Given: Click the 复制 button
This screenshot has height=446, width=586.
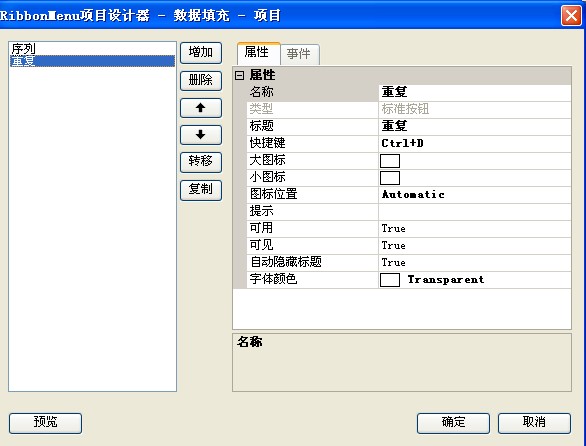Looking at the screenshot, I should tap(201, 190).
